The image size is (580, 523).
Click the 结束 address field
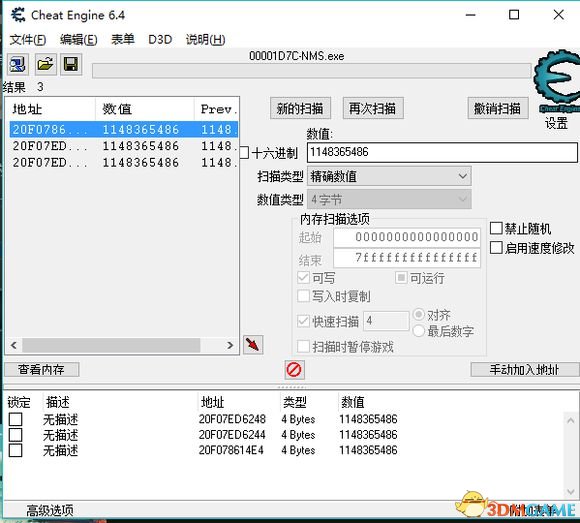click(x=407, y=258)
